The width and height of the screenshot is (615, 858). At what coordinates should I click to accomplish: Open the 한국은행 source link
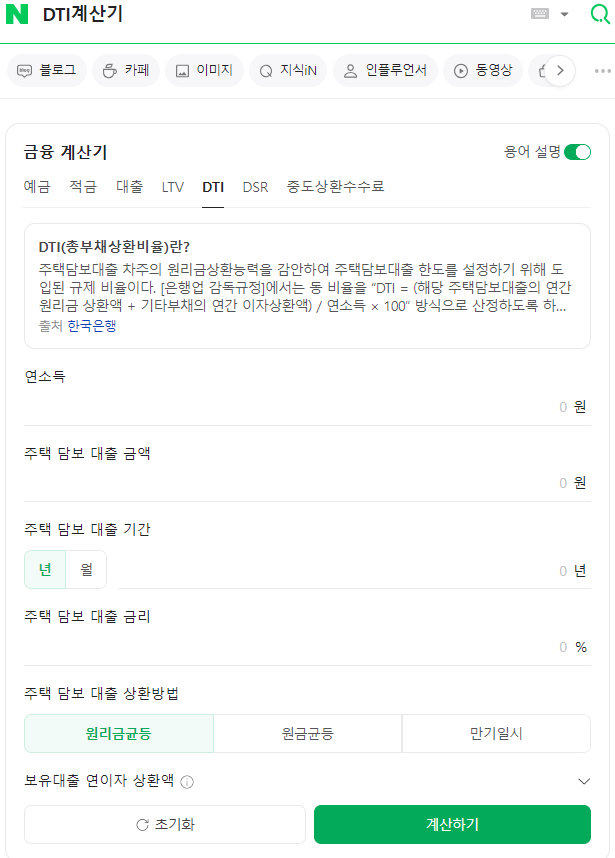tap(91, 326)
